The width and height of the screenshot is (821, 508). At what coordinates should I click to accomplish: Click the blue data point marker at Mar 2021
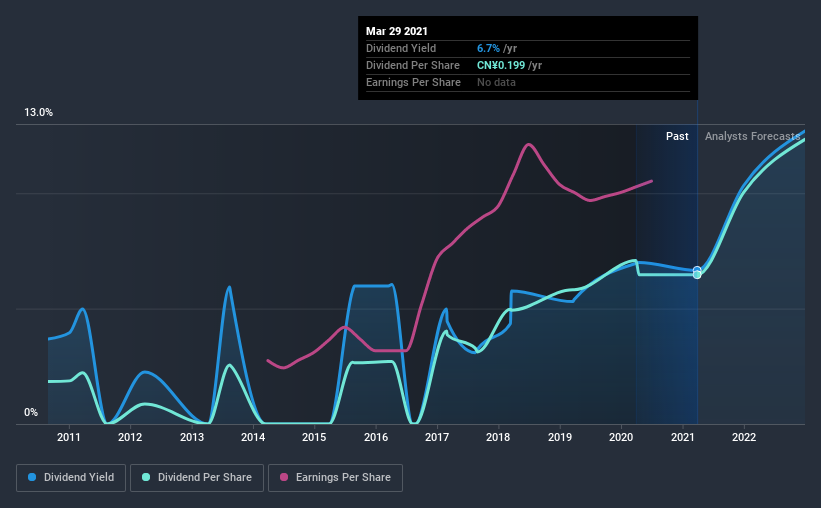(697, 270)
